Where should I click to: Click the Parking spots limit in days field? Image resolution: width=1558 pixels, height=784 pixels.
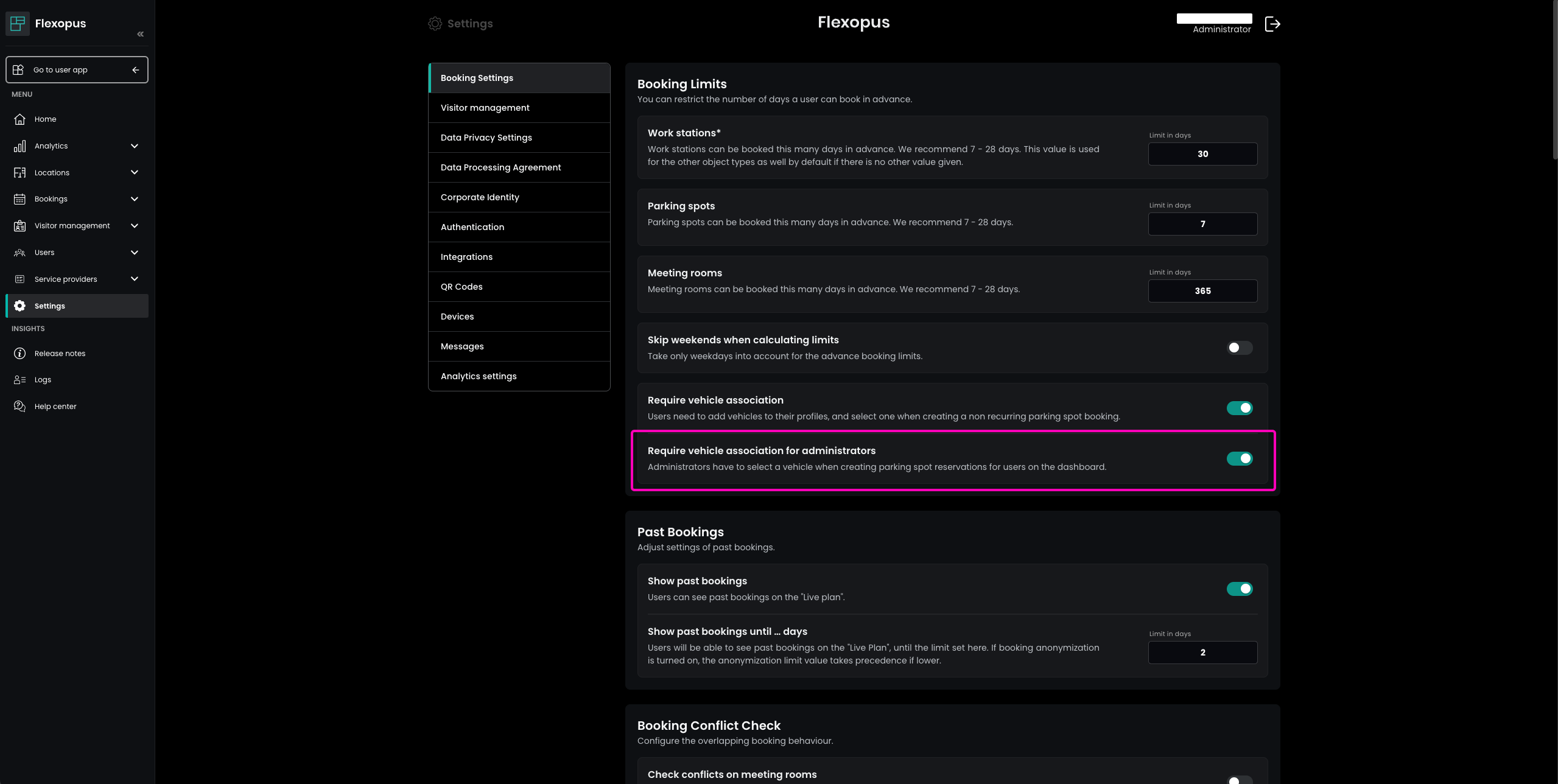pos(1202,224)
